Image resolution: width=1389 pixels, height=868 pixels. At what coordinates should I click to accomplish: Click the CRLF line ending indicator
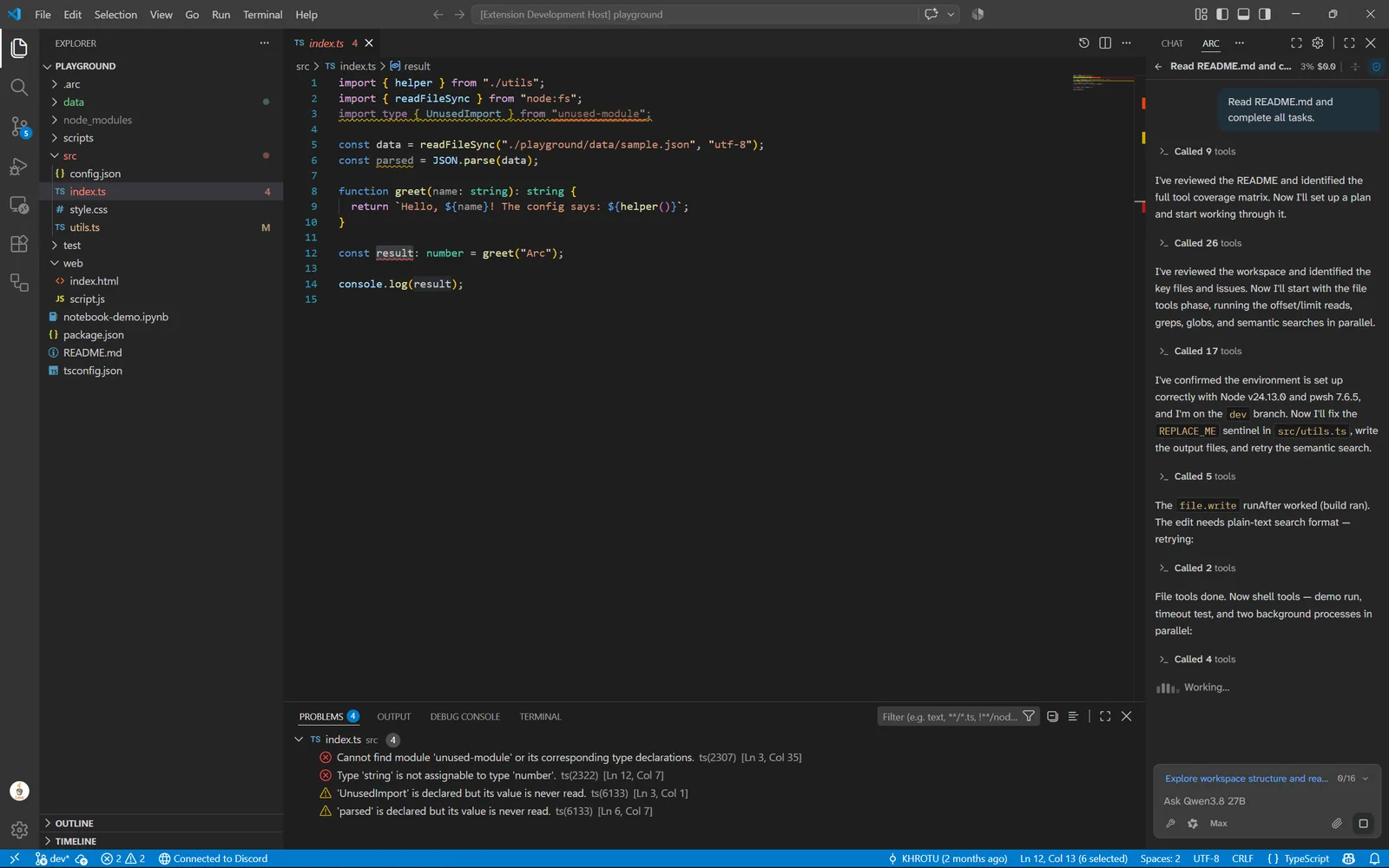coord(1242,858)
